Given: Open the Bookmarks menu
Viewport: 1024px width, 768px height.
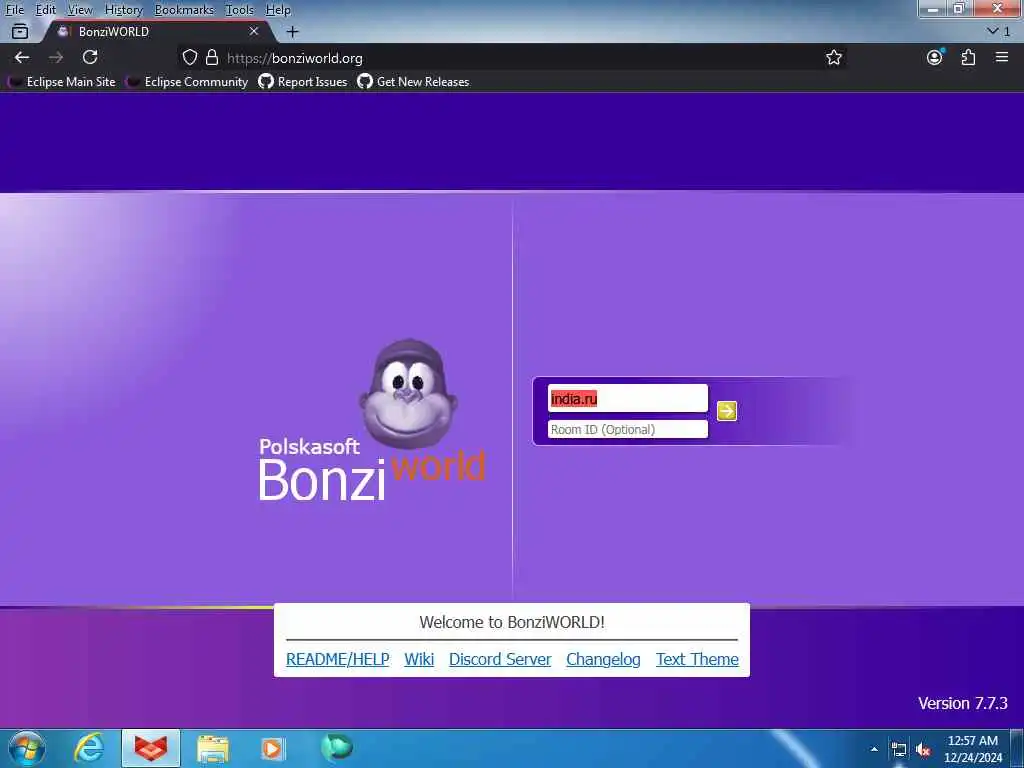Looking at the screenshot, I should (x=184, y=10).
